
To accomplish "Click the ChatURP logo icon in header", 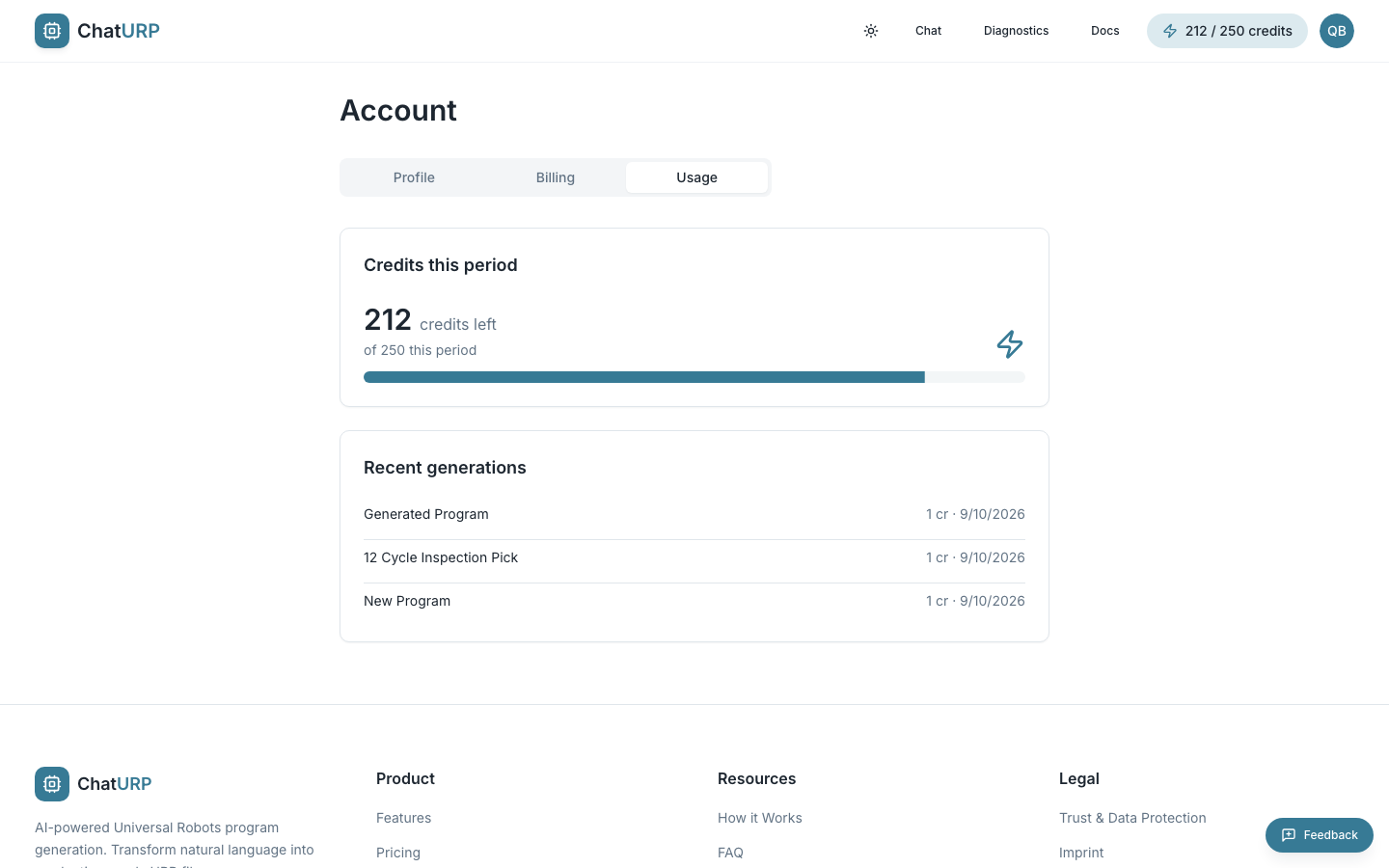I will pyautogui.click(x=52, y=31).
